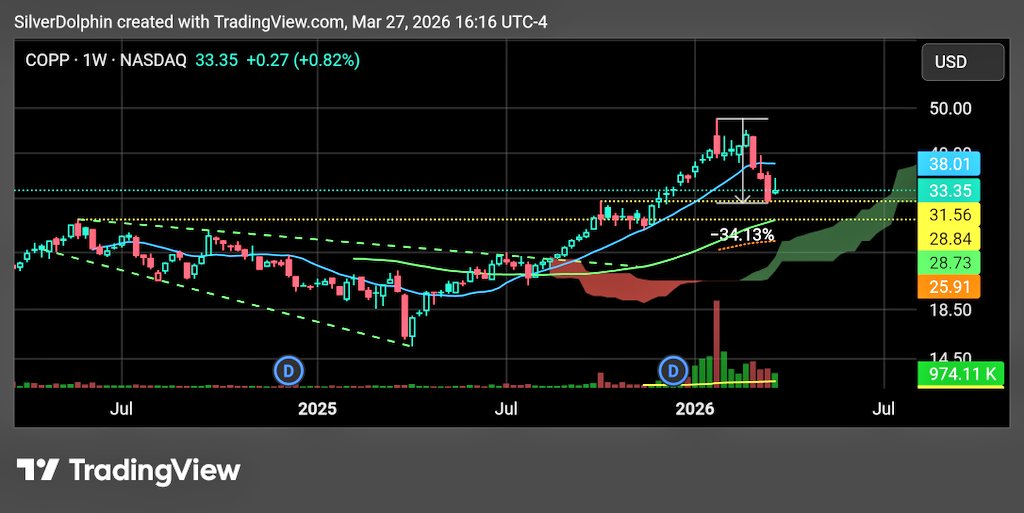The width and height of the screenshot is (1024, 513).
Task: Click the green 28.73 price label
Action: click(x=949, y=263)
